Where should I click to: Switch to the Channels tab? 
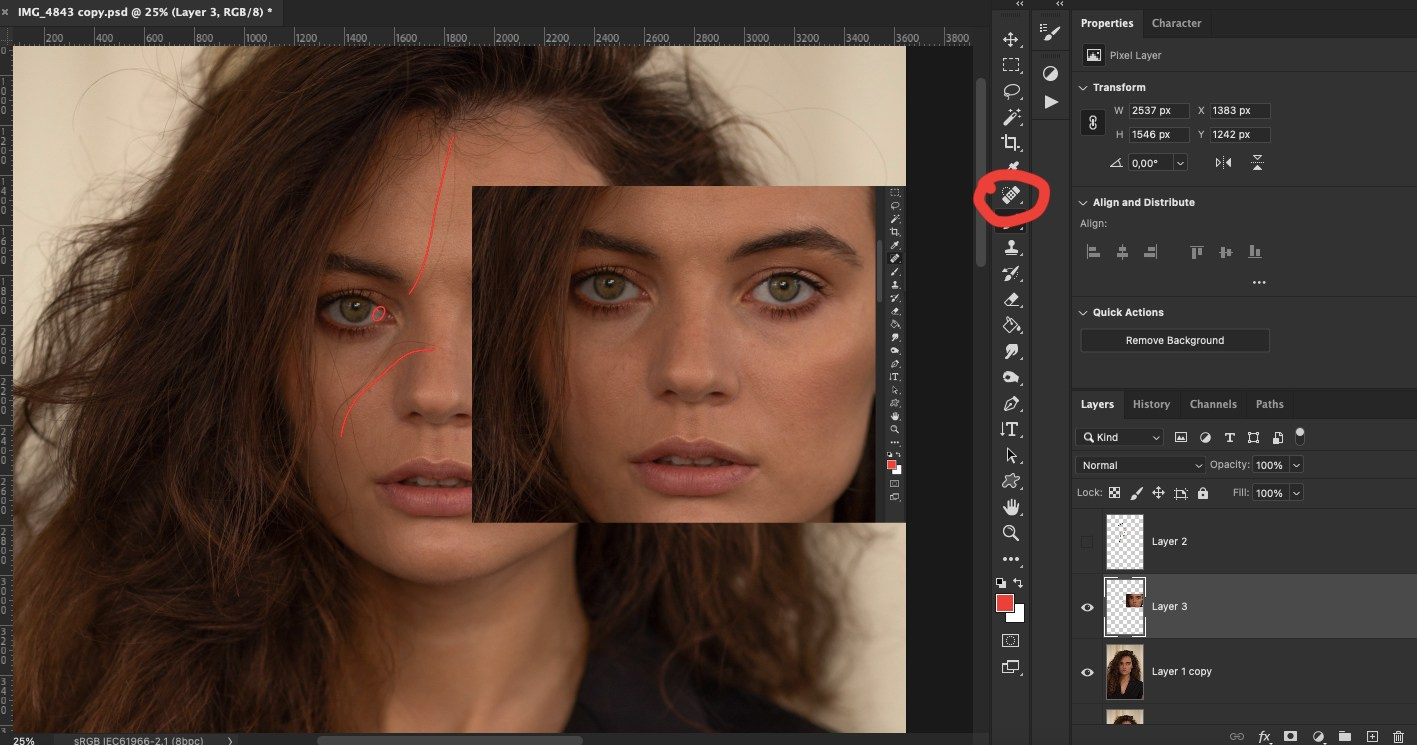pyautogui.click(x=1213, y=404)
